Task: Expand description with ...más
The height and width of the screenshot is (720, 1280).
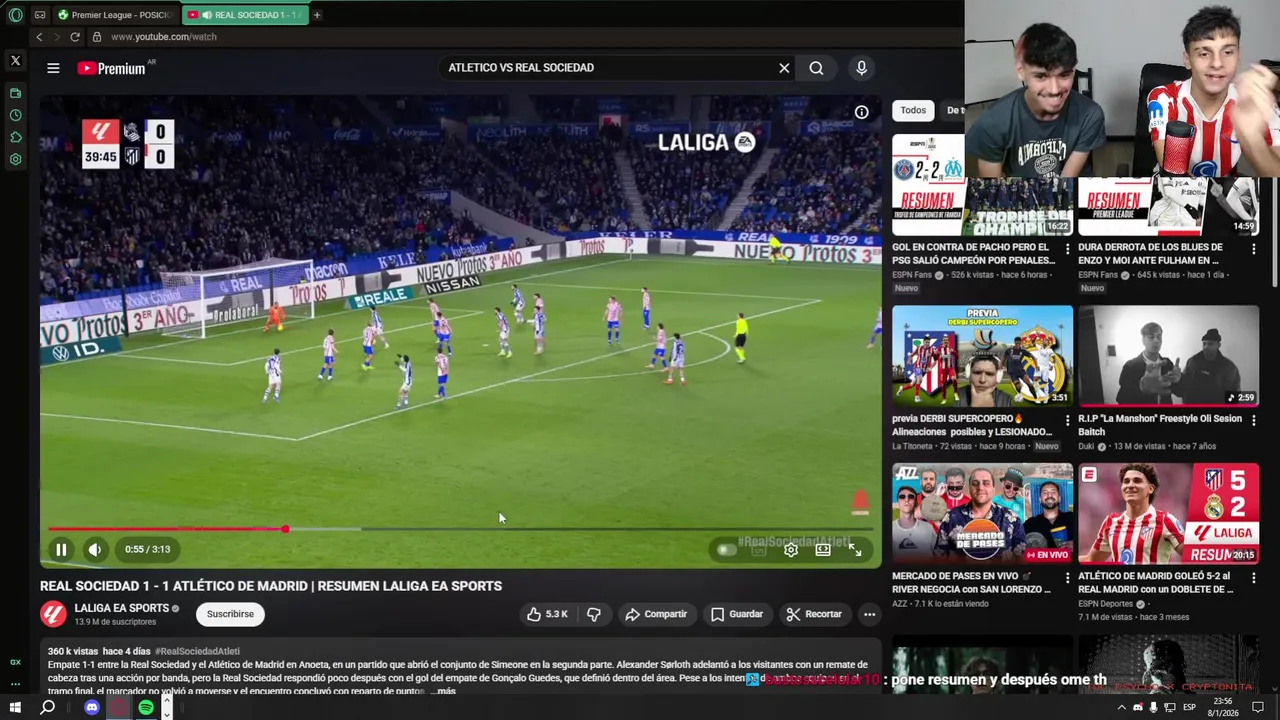Action: point(442,691)
